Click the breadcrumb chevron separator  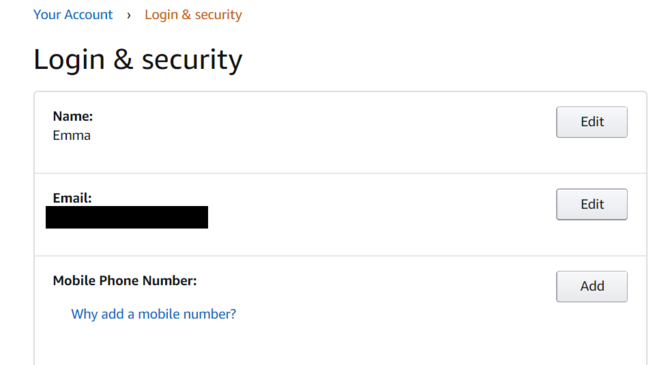click(x=129, y=15)
